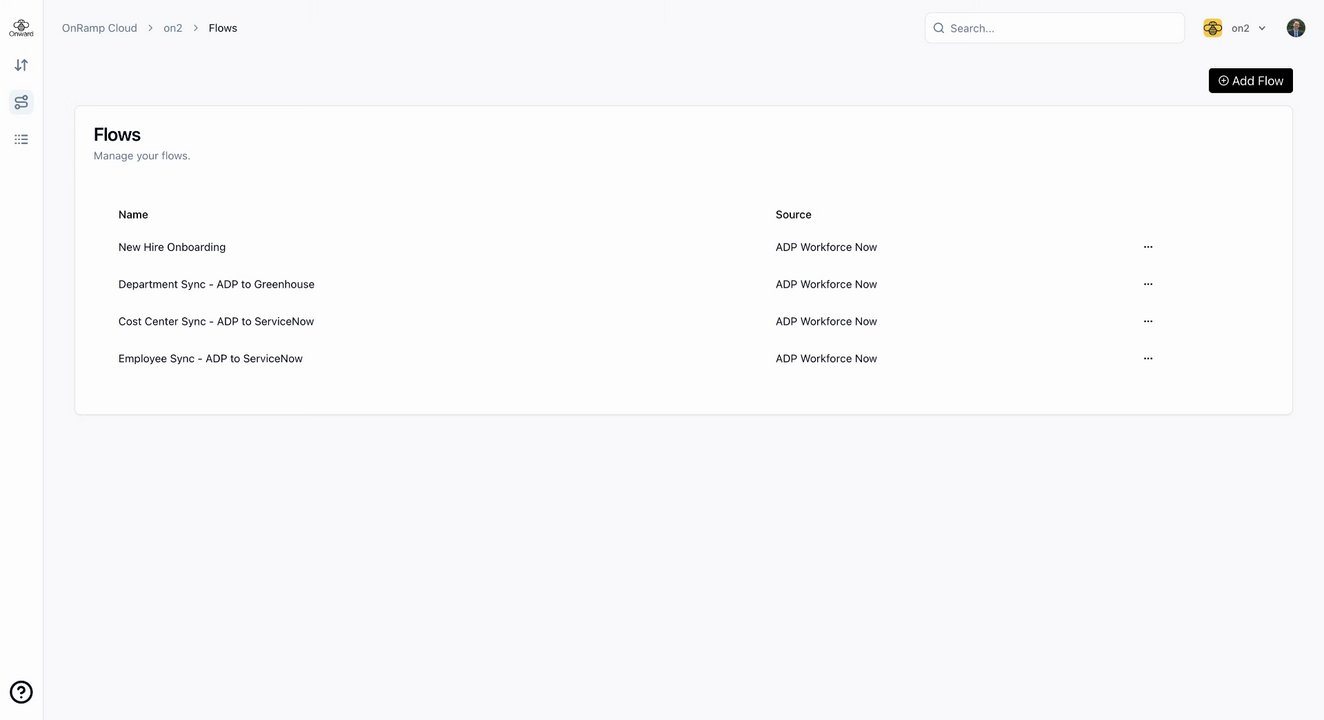This screenshot has width=1324, height=720.
Task: Open the list view sidebar icon
Action: (21, 139)
